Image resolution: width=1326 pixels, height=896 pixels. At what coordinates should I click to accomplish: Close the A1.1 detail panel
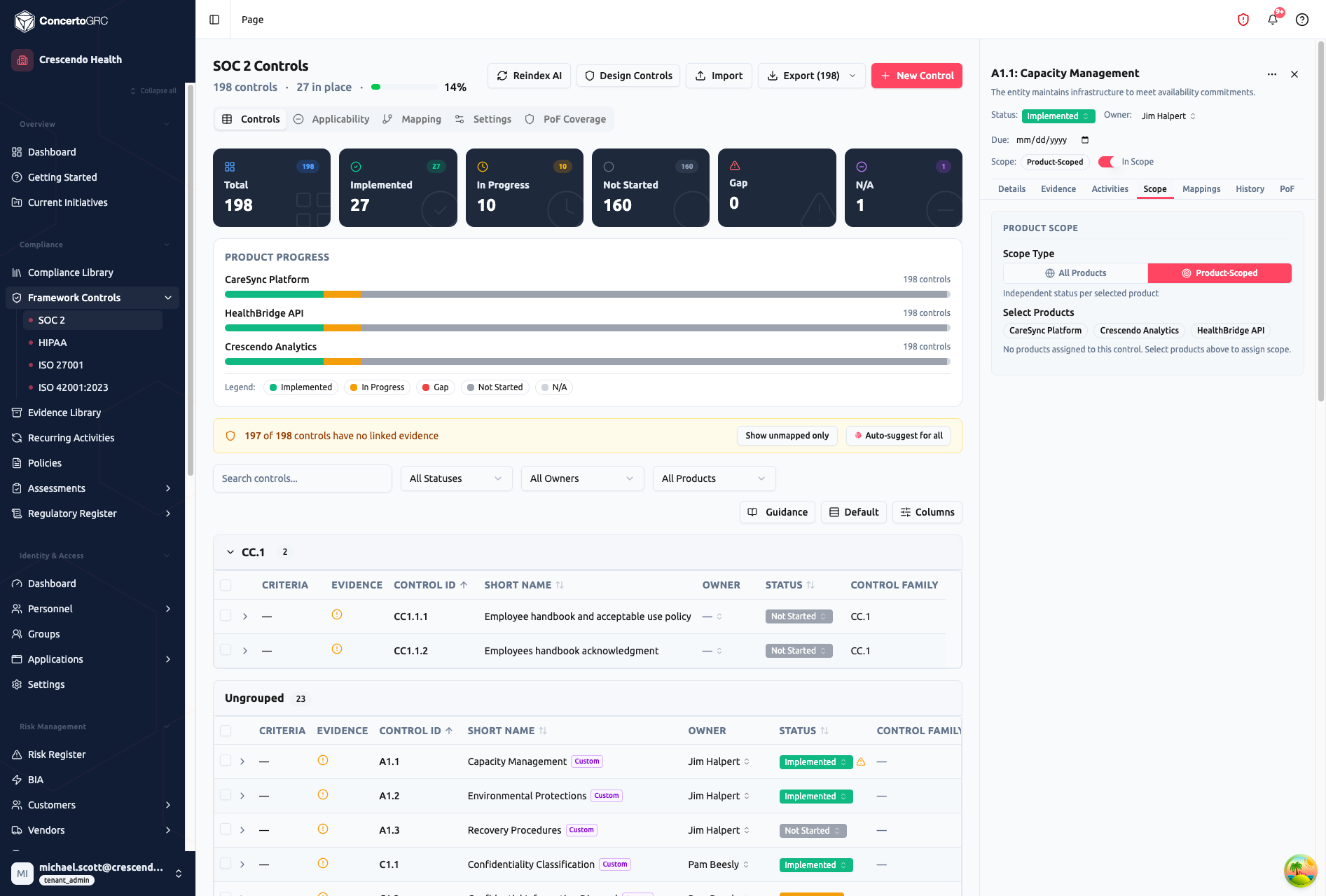point(1294,74)
